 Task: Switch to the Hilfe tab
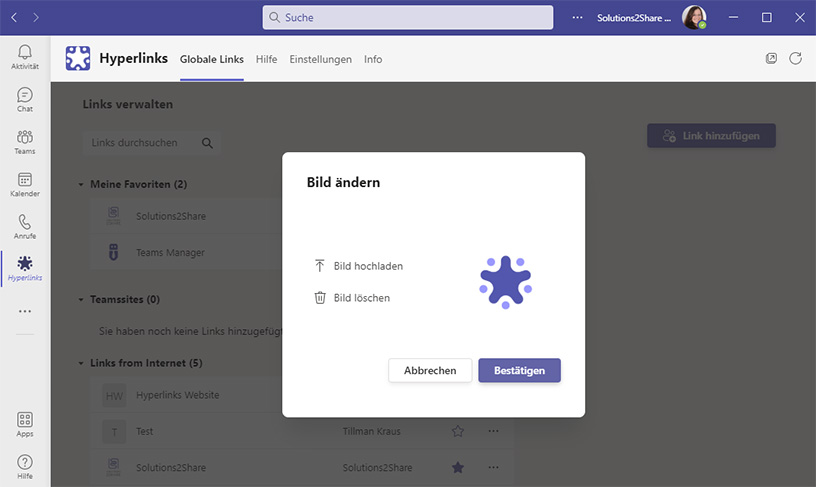tap(266, 59)
